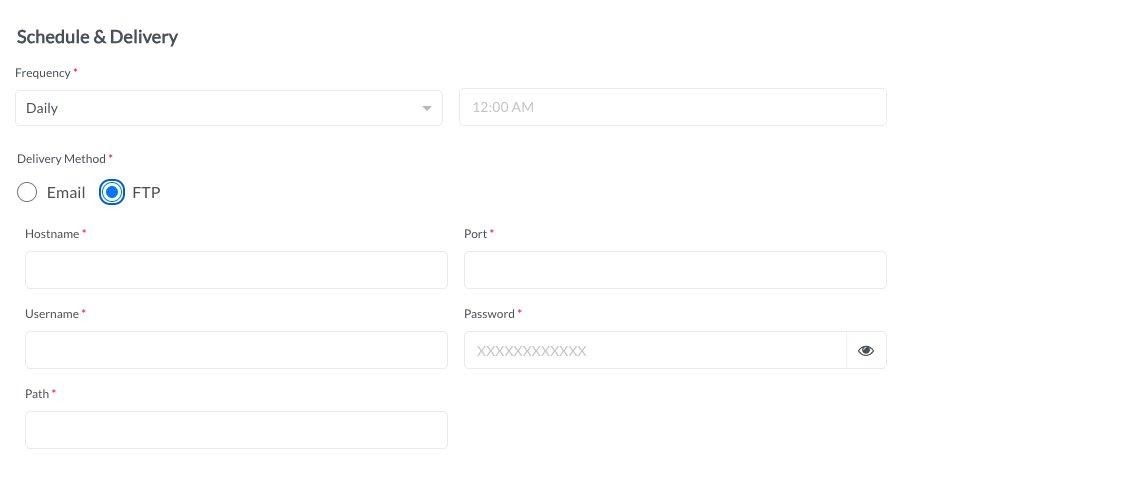Focus the Username input field

click(236, 350)
